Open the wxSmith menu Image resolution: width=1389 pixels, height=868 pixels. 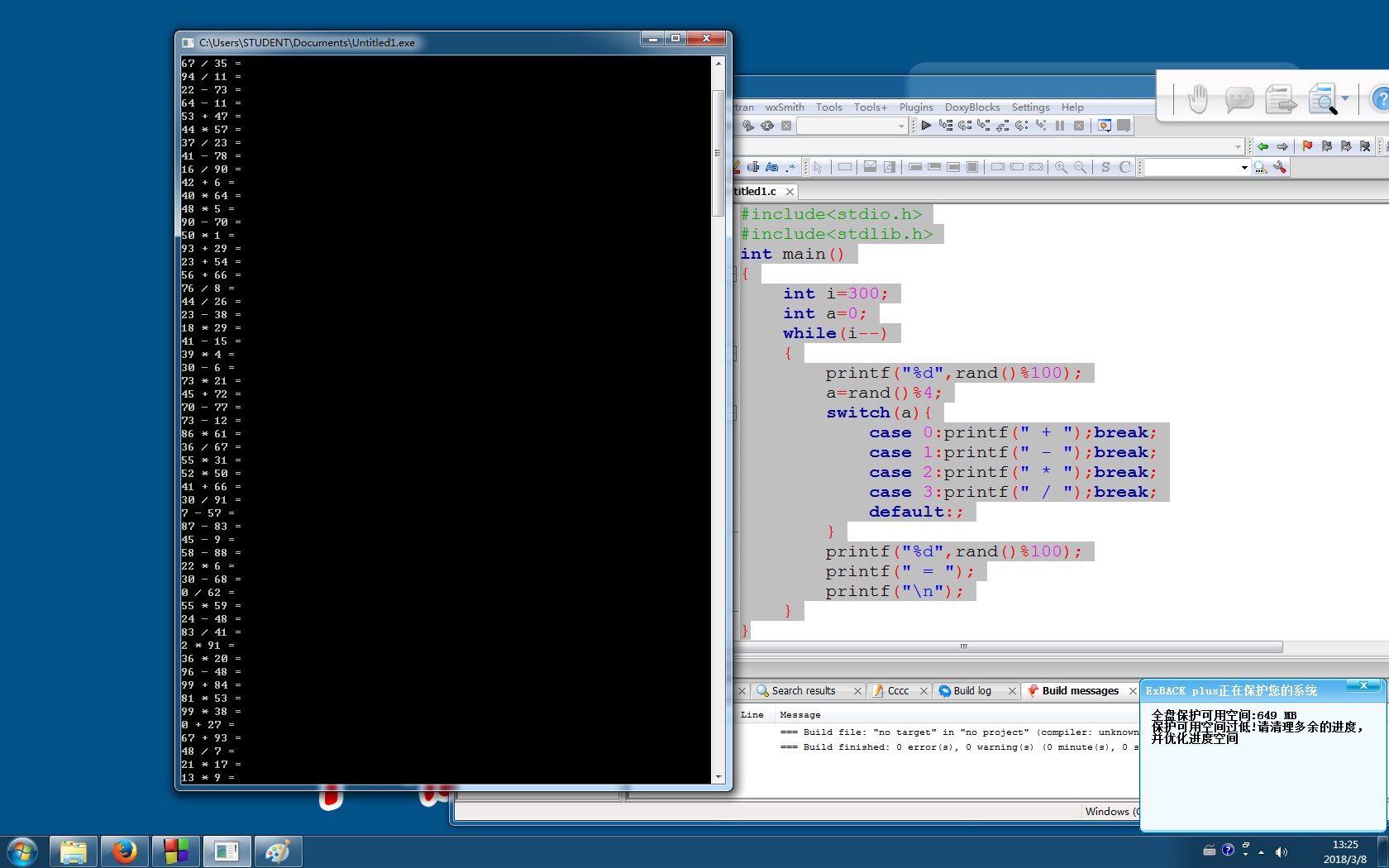(785, 107)
